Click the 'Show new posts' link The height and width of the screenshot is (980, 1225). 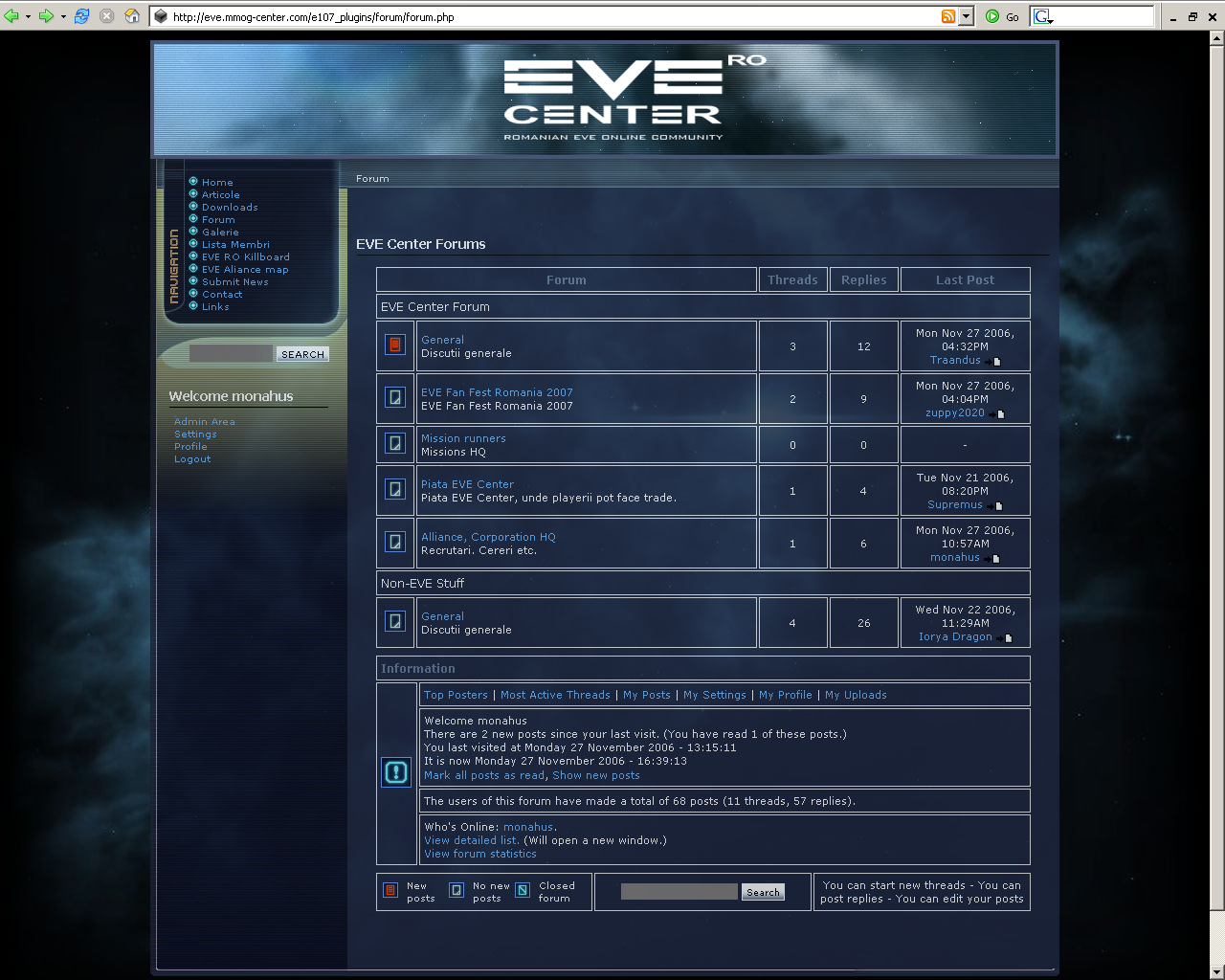596,775
